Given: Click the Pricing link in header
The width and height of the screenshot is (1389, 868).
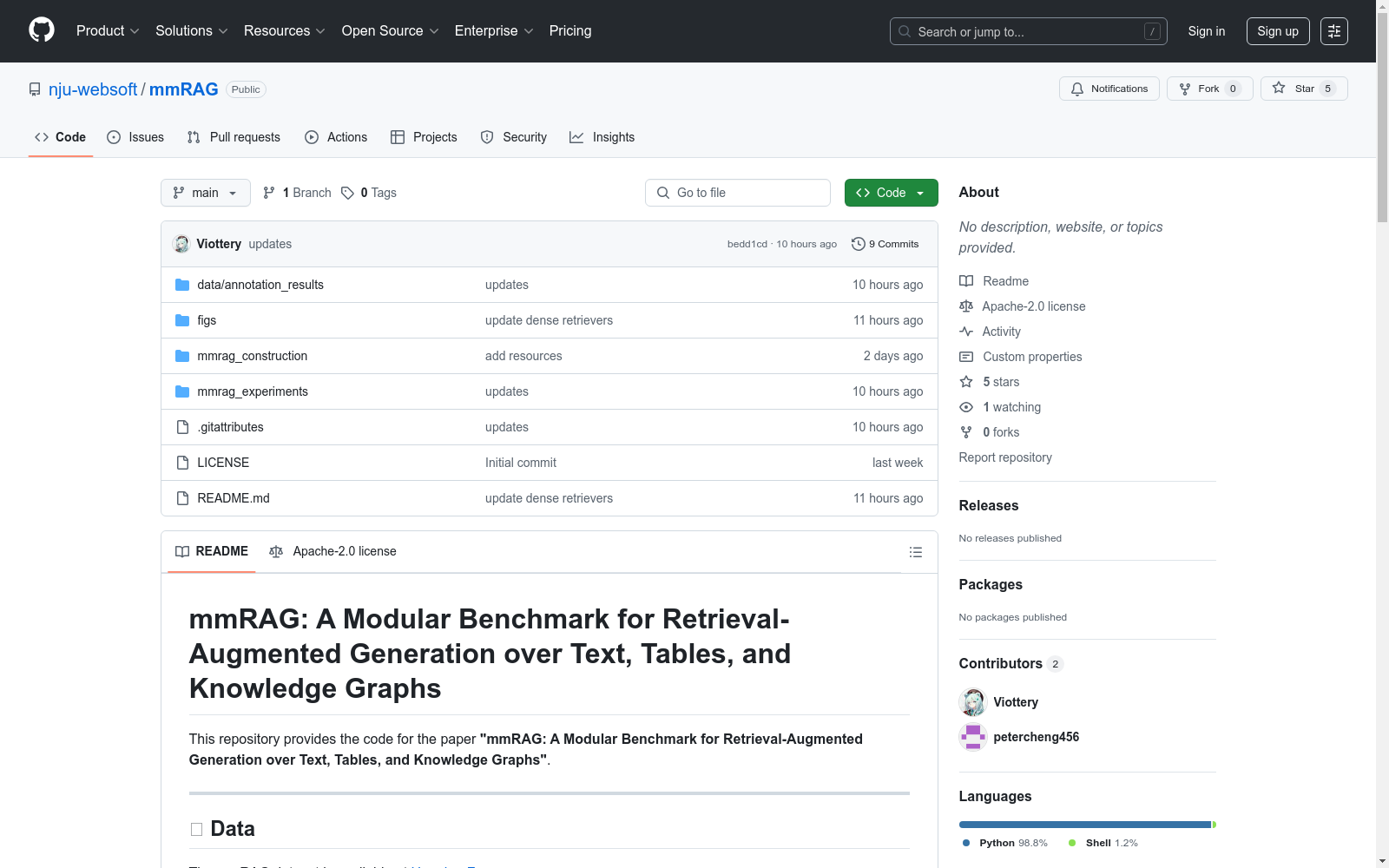Looking at the screenshot, I should [x=570, y=30].
